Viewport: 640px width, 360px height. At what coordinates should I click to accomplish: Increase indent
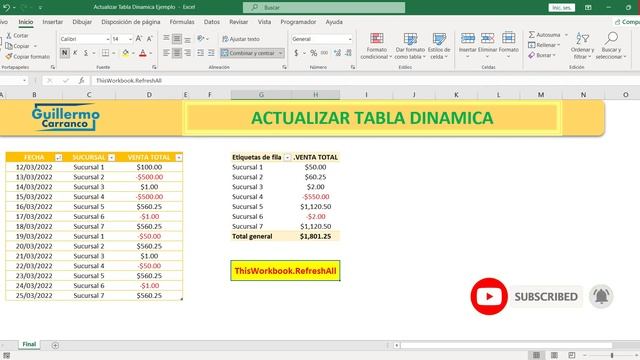[211, 53]
